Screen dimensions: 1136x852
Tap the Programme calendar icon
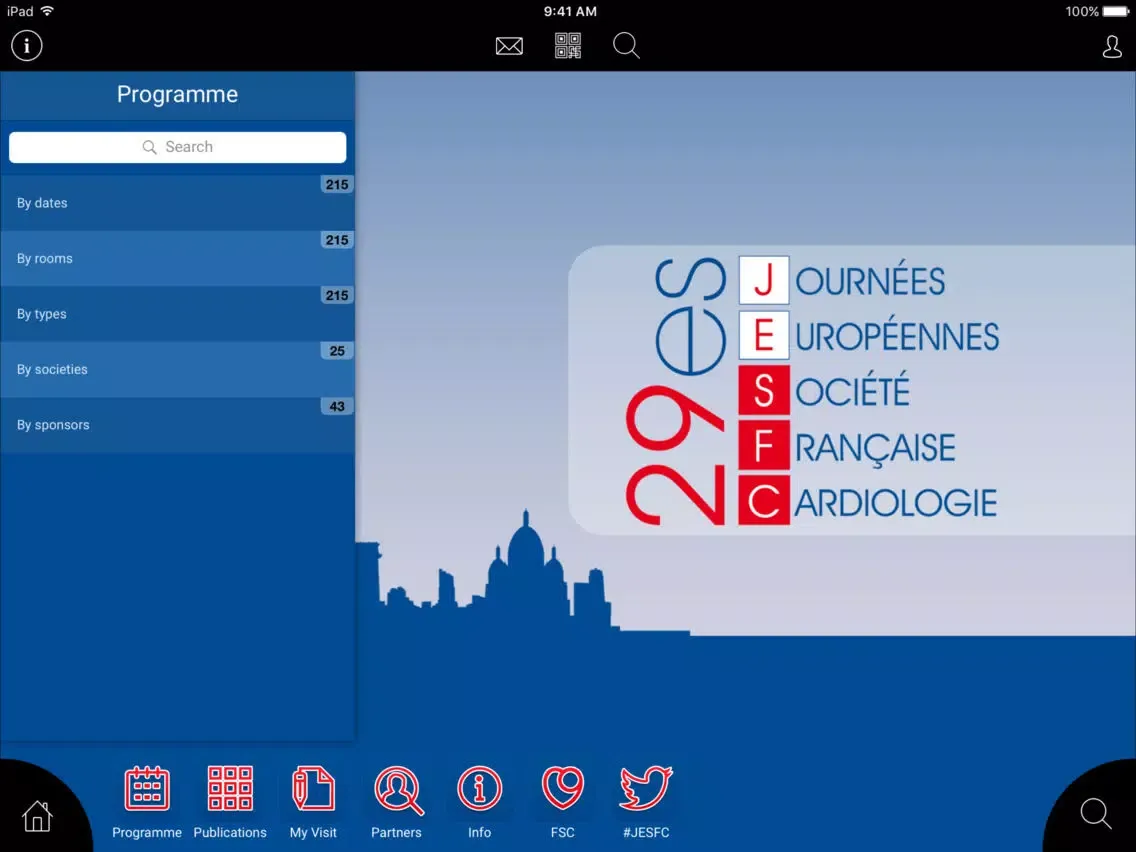[147, 788]
